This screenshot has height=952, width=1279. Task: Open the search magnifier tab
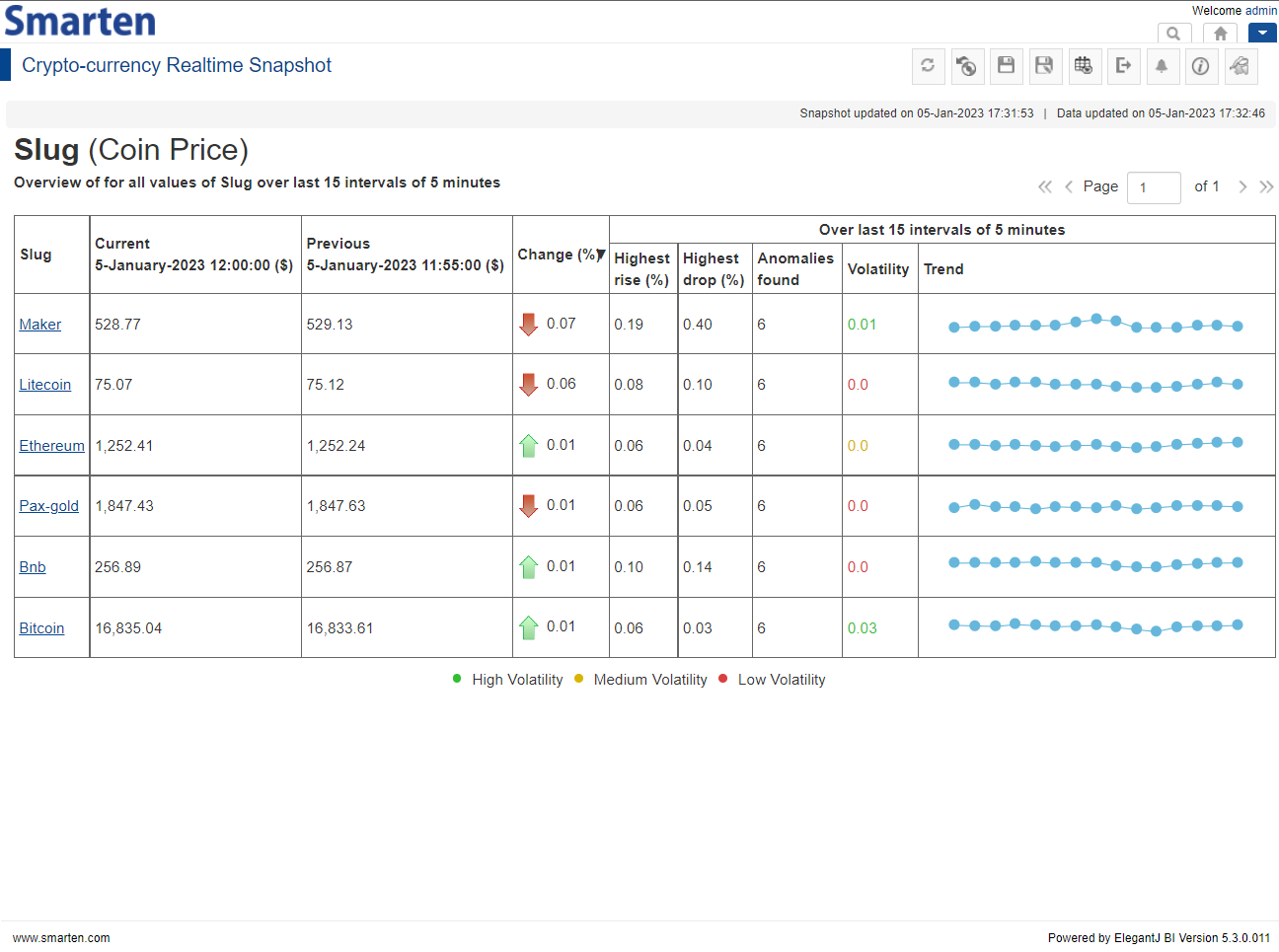(1173, 34)
